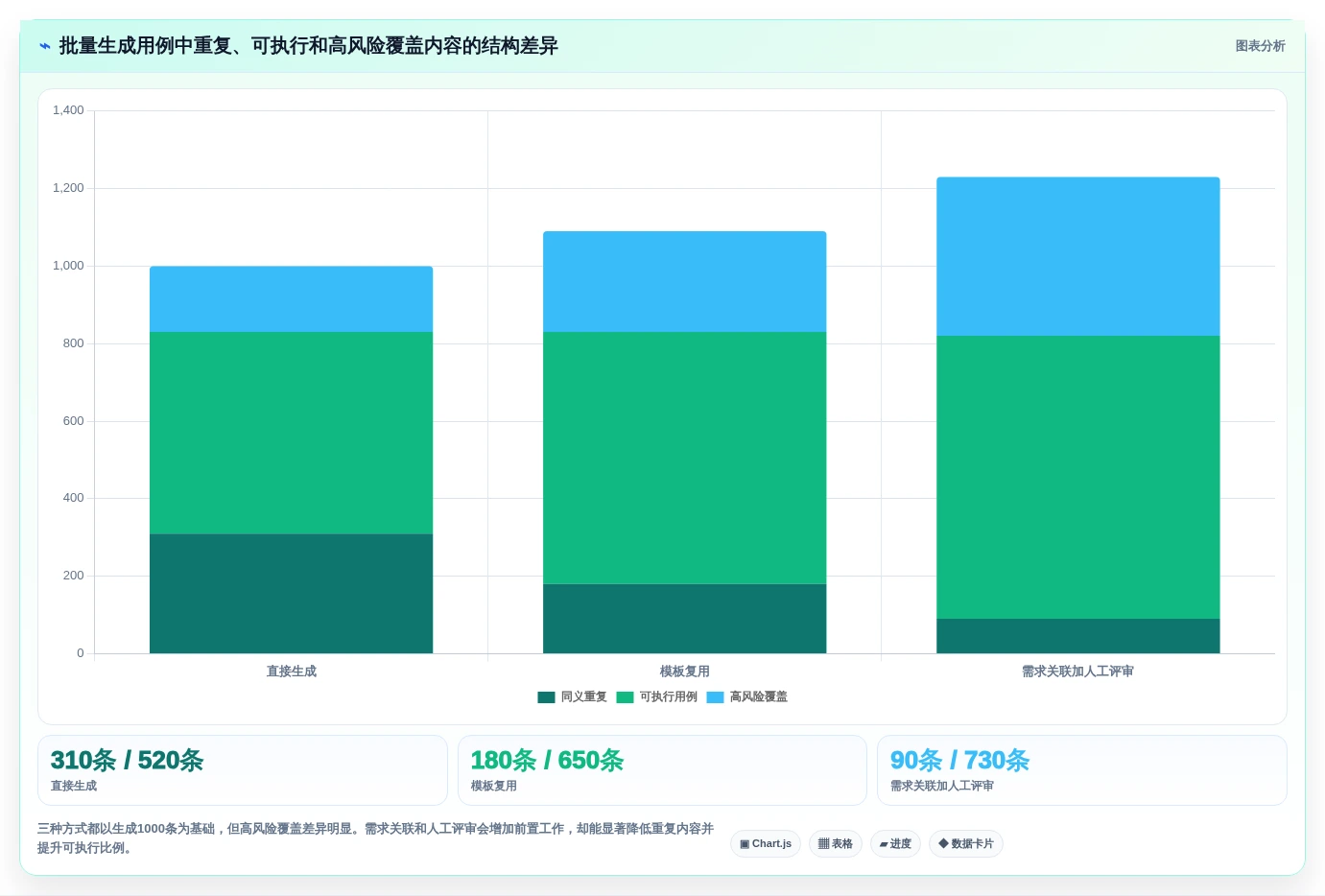Open the 90条 / 730条 需求关联加人工评审 card
1325x896 pixels.
coord(1082,770)
